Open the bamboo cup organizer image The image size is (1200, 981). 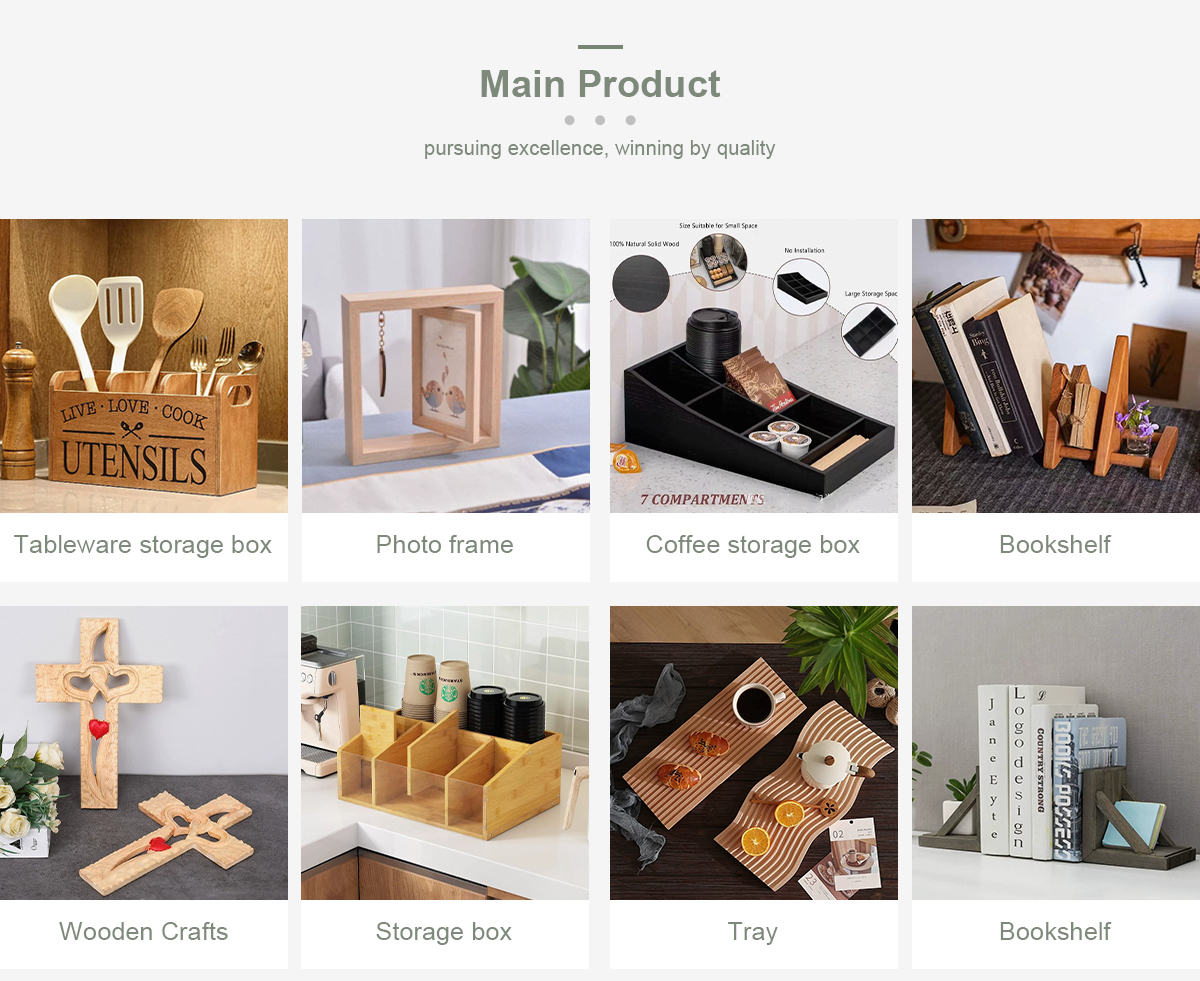445,753
